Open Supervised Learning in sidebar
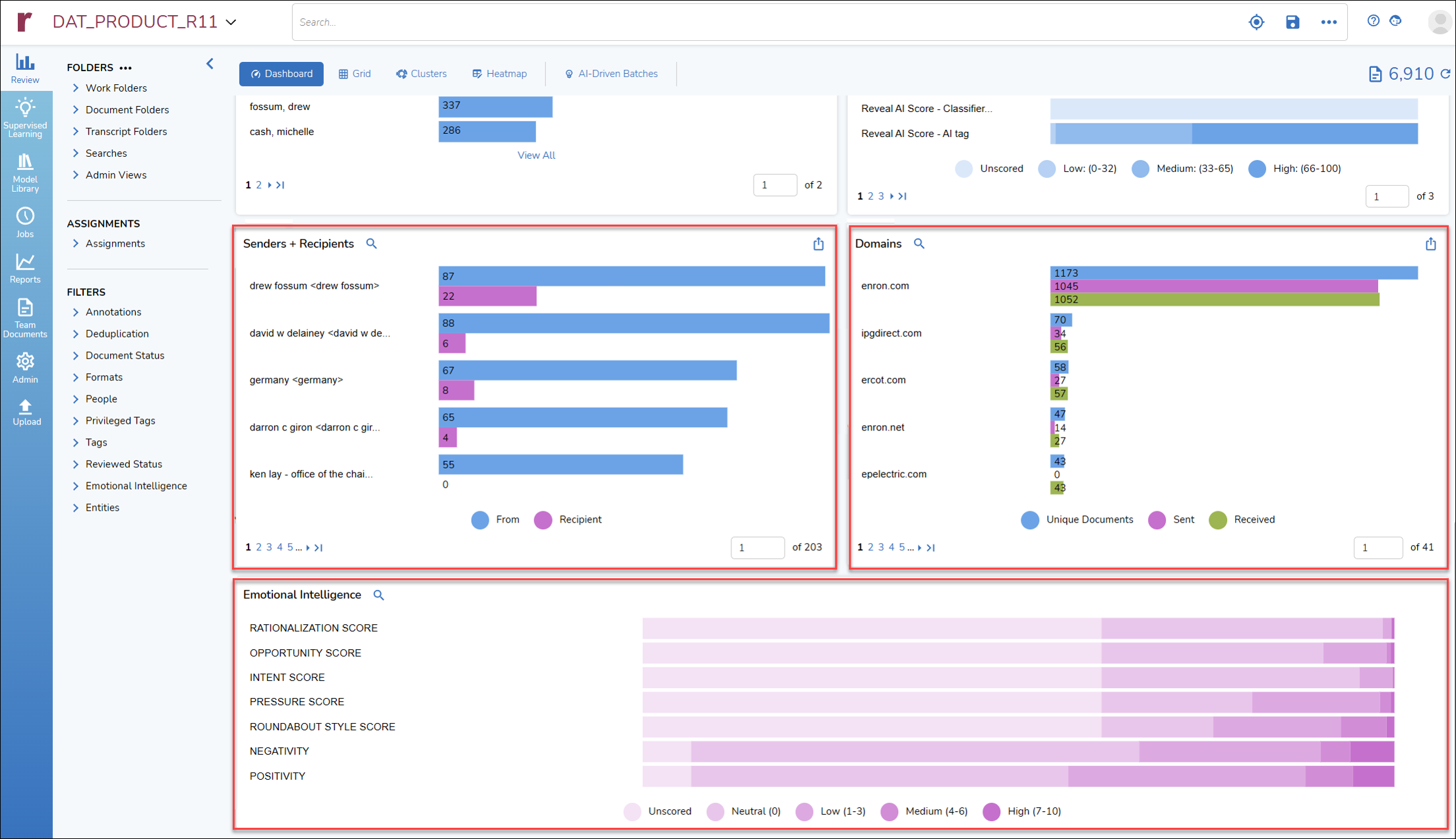1456x839 pixels. pyautogui.click(x=25, y=118)
